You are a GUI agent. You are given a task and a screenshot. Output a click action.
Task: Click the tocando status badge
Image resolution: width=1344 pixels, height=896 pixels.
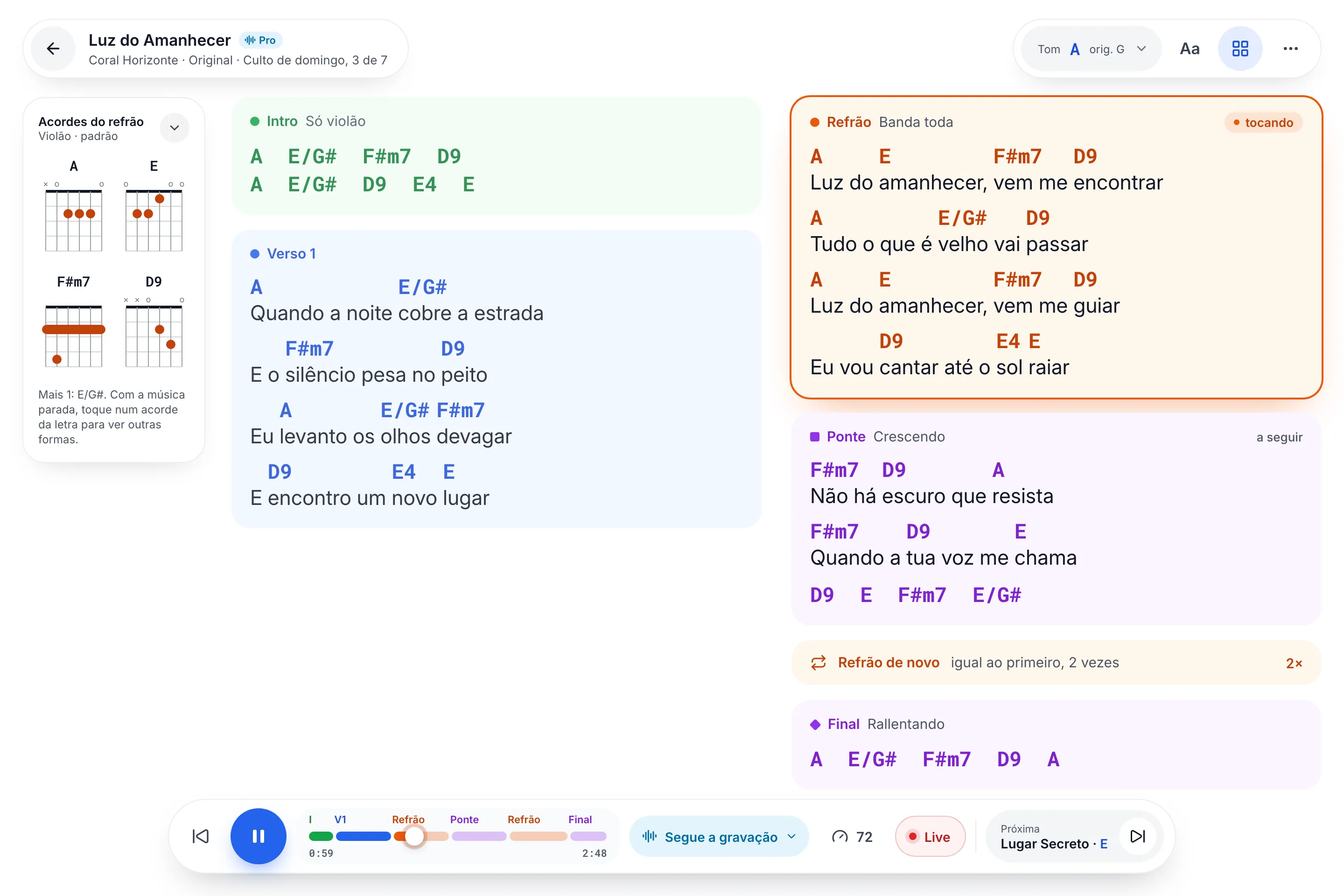(1263, 122)
